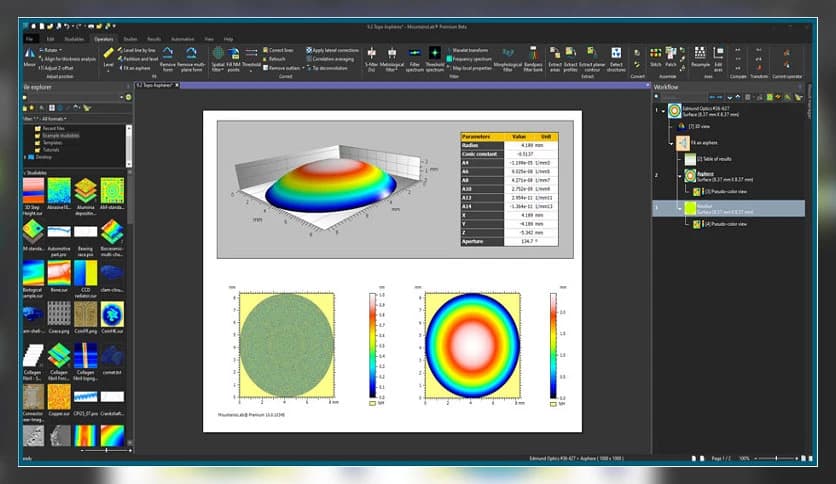The image size is (836, 484).
Task: Click the Stitch icon in Assemble
Action: coord(656,53)
